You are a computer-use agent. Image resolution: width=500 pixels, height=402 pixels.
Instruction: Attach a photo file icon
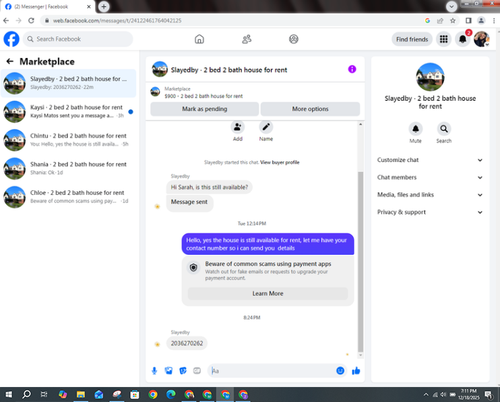[169, 371]
